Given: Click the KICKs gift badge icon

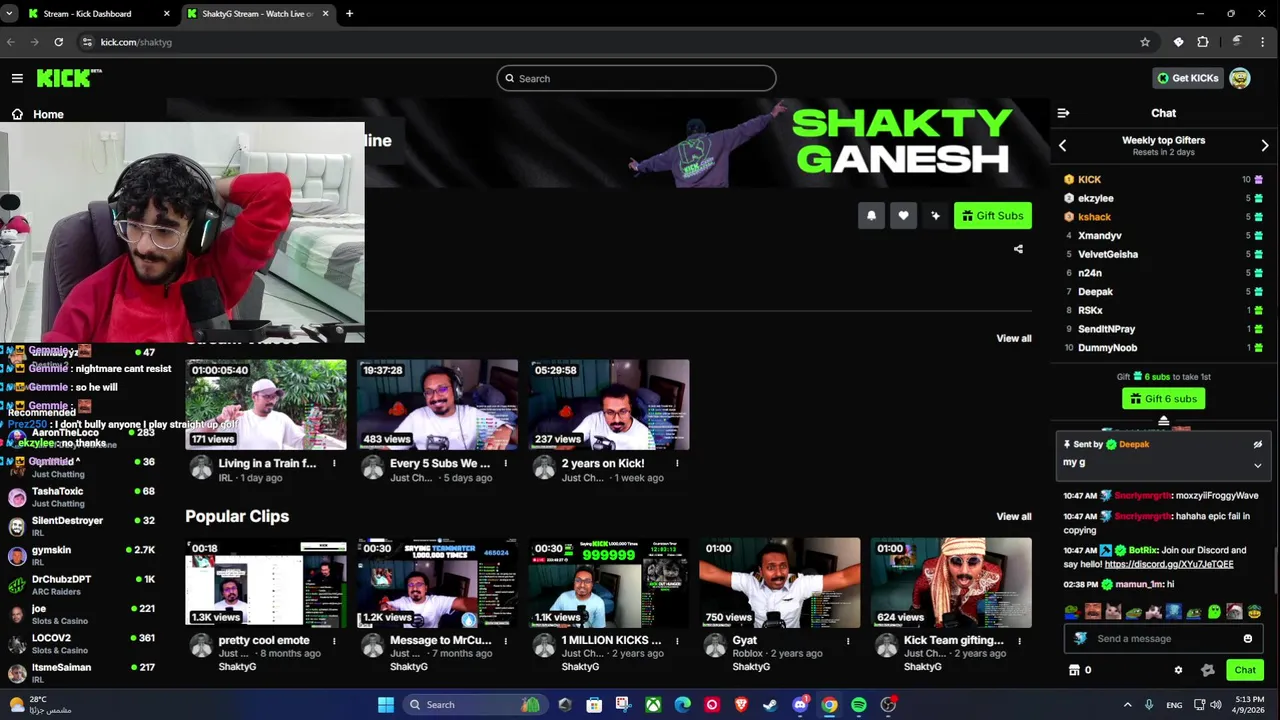Looking at the screenshot, I should (1207, 670).
